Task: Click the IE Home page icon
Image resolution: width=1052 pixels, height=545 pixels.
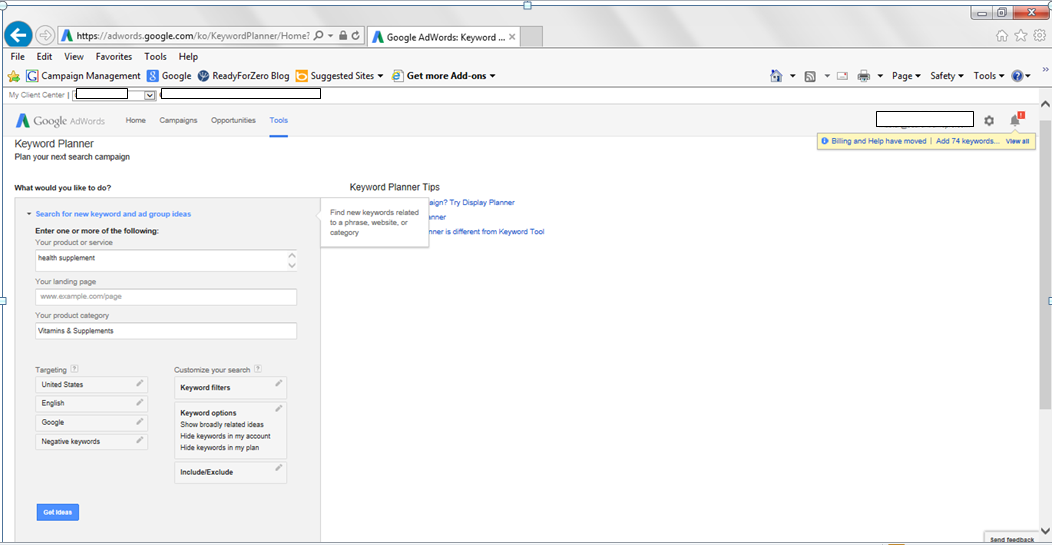Action: pos(776,76)
